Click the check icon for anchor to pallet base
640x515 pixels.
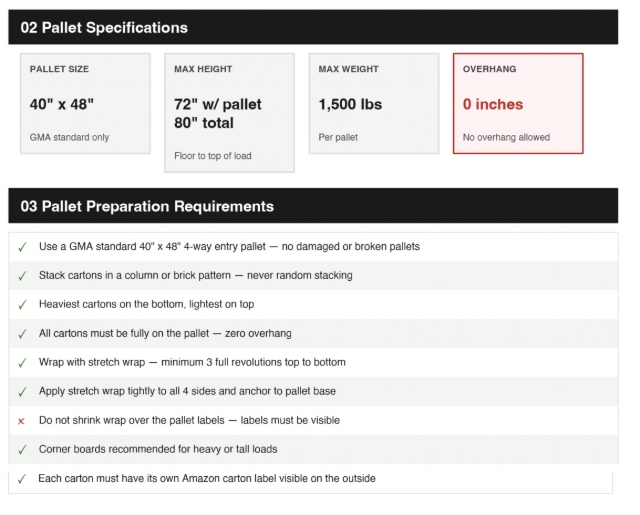[22, 392]
